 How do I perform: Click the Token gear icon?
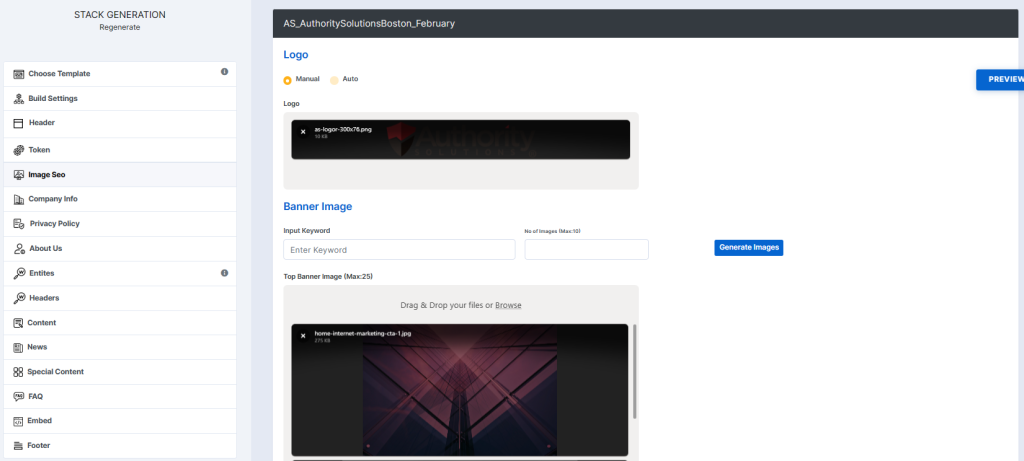(x=19, y=150)
